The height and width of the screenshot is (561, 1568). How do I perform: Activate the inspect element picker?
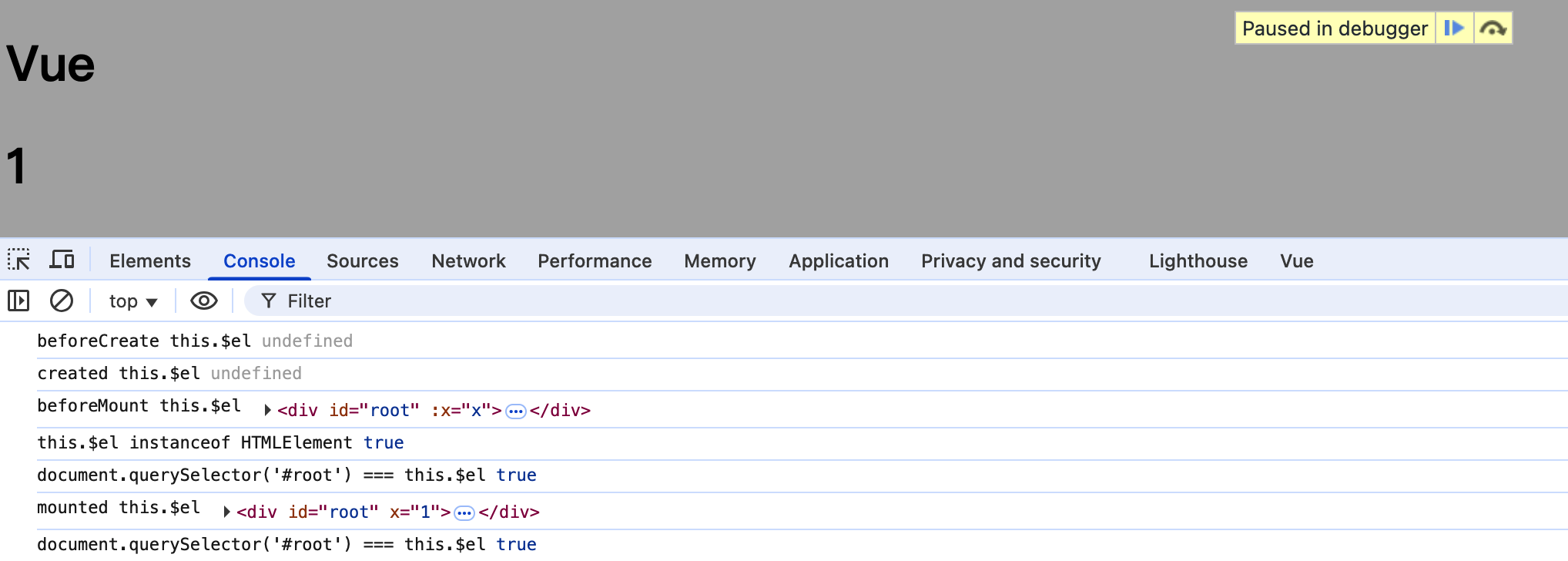click(18, 260)
